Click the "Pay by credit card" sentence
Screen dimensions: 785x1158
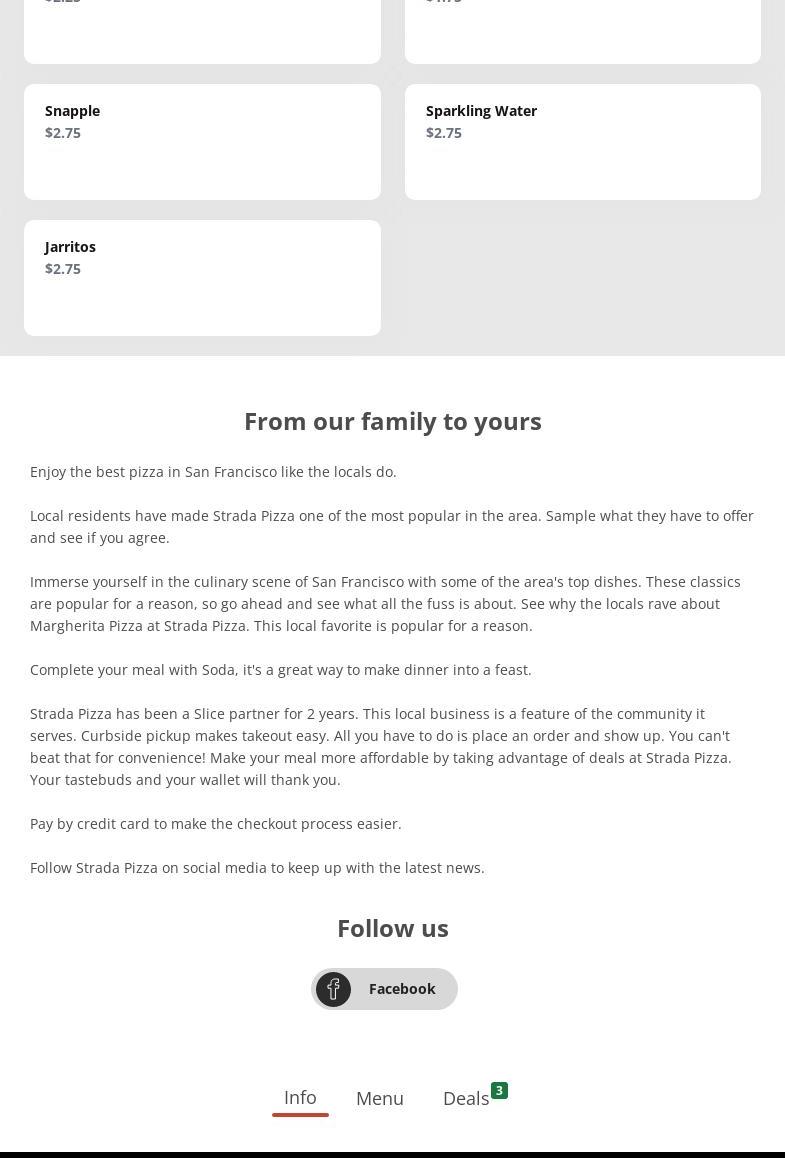(216, 824)
